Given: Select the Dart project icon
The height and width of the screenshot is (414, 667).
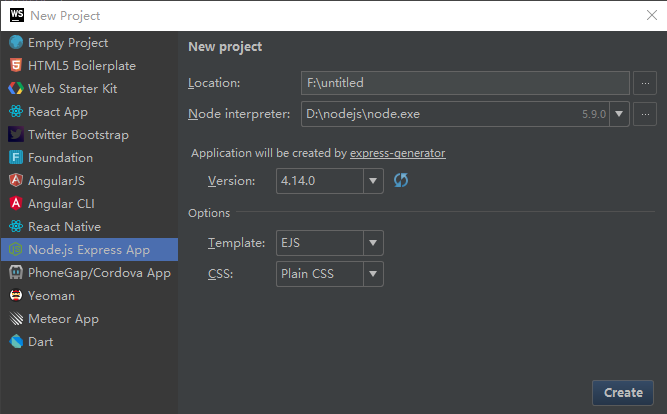Looking at the screenshot, I should pyautogui.click(x=16, y=342).
